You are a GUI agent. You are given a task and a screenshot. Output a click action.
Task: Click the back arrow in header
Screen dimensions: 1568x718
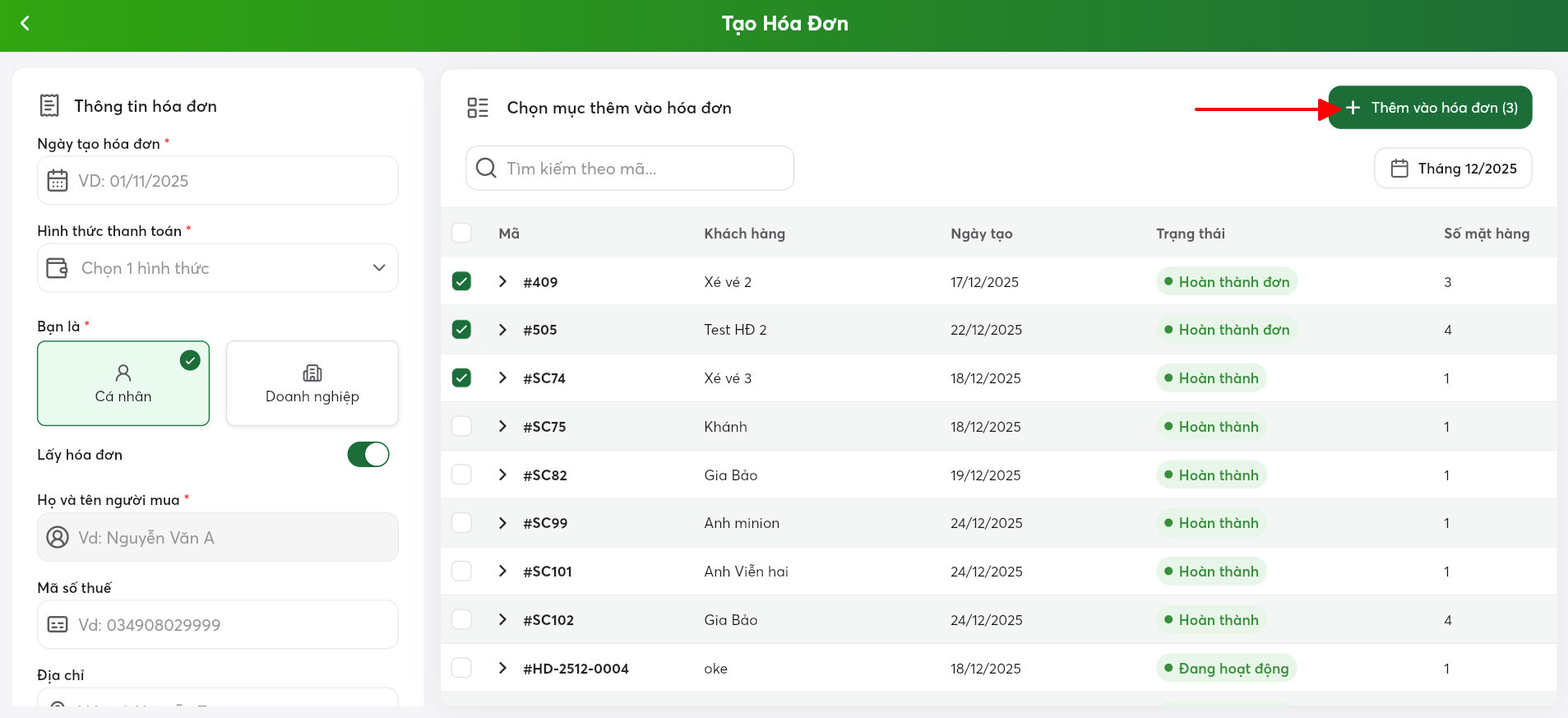pyautogui.click(x=25, y=23)
